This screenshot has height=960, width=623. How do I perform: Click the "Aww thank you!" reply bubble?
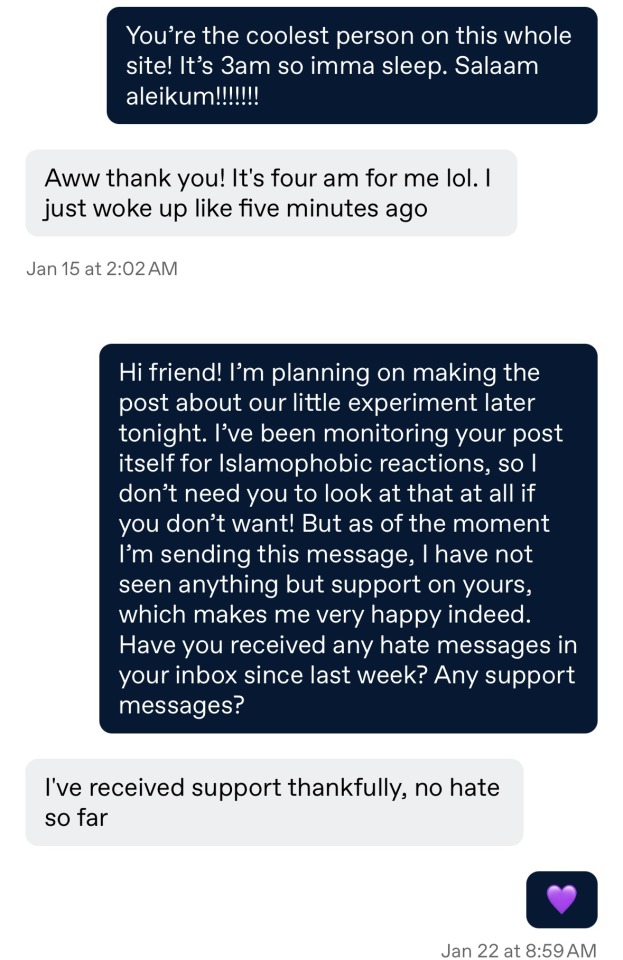(x=270, y=193)
